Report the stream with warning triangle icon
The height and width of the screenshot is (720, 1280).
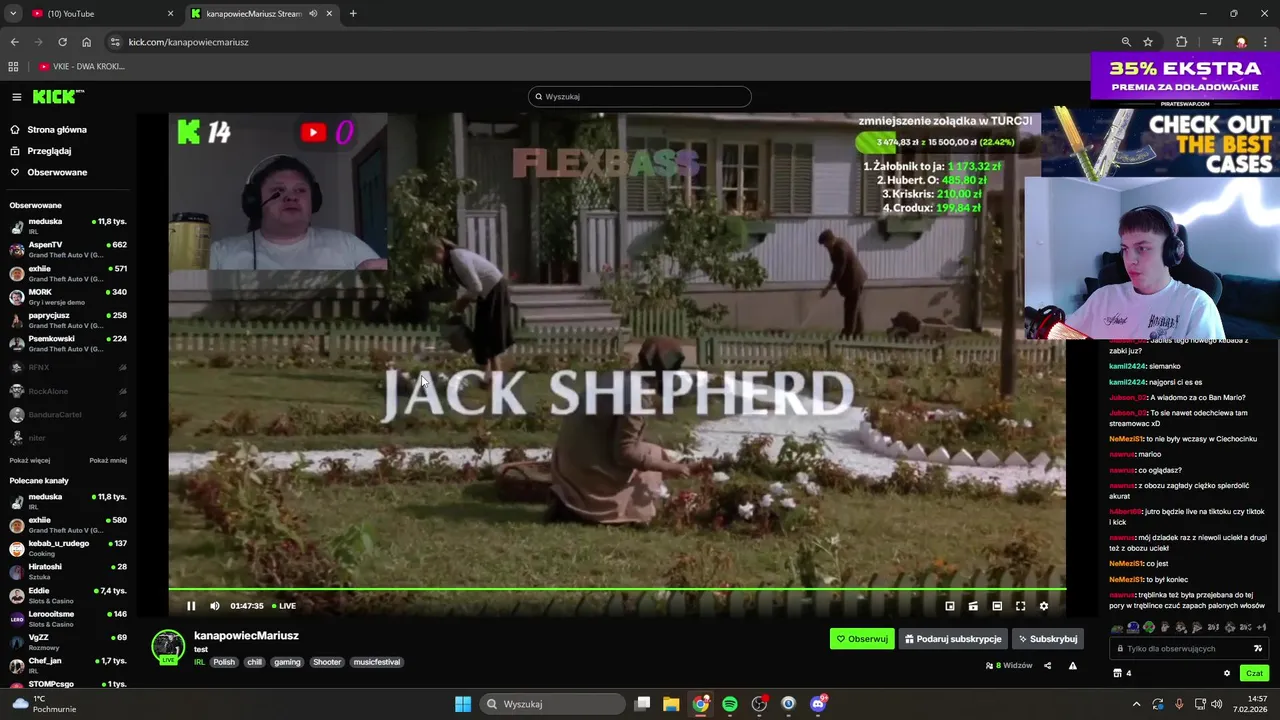[1073, 666]
